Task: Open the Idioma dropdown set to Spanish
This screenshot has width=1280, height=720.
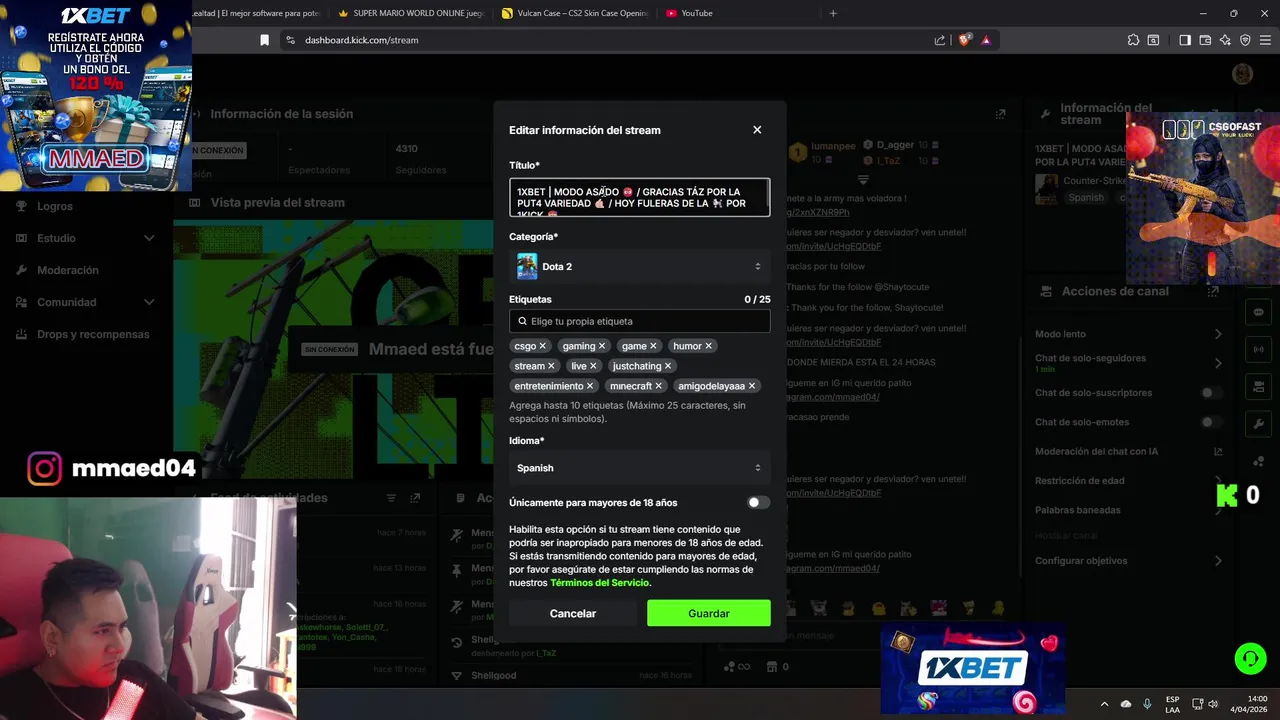Action: [x=640, y=468]
